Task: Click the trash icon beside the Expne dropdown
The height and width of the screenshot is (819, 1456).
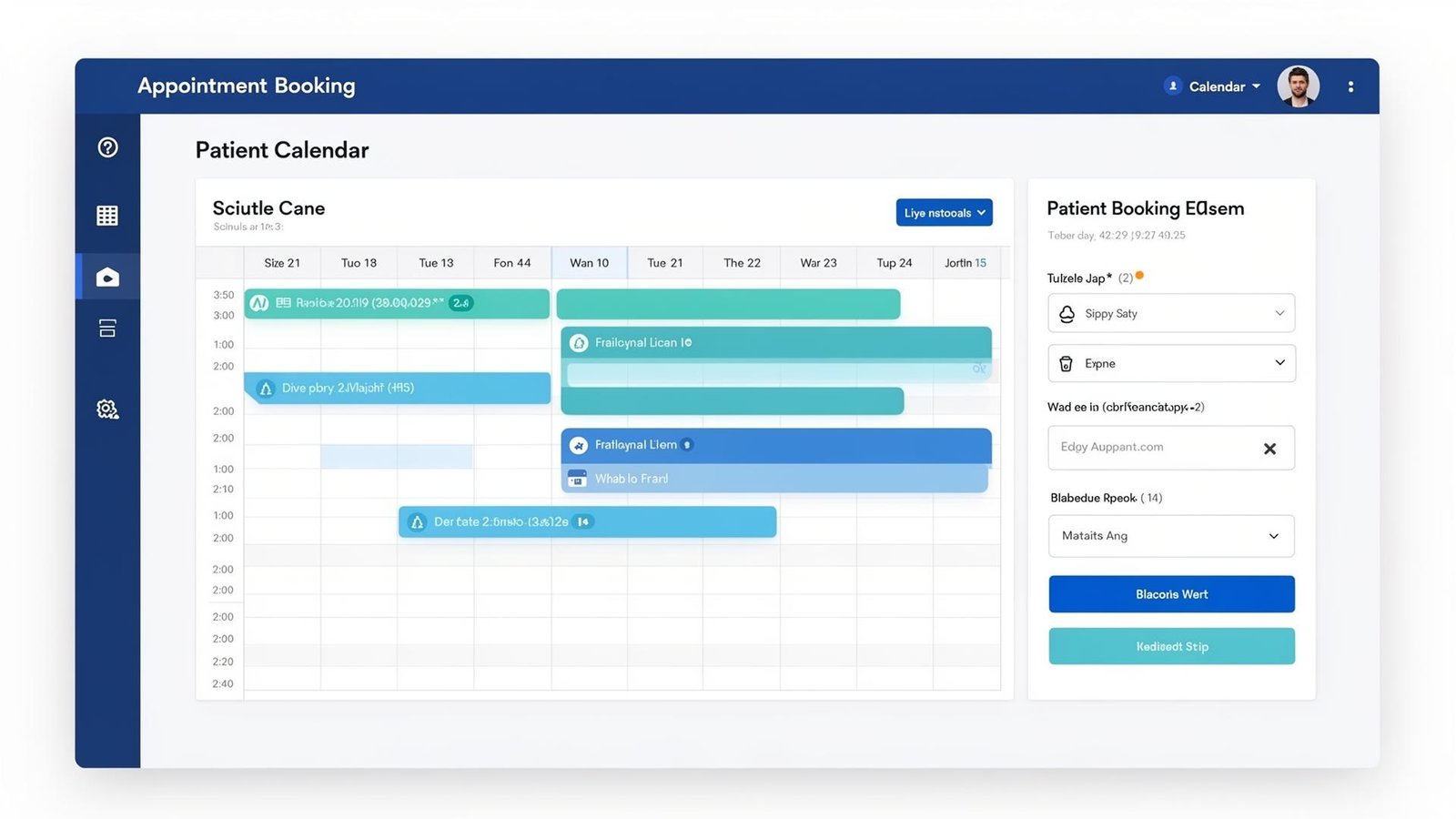Action: (1067, 363)
